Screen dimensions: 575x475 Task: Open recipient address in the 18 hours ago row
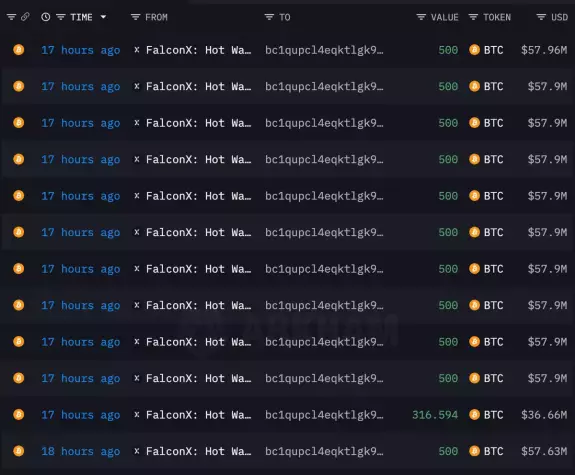tap(324, 451)
